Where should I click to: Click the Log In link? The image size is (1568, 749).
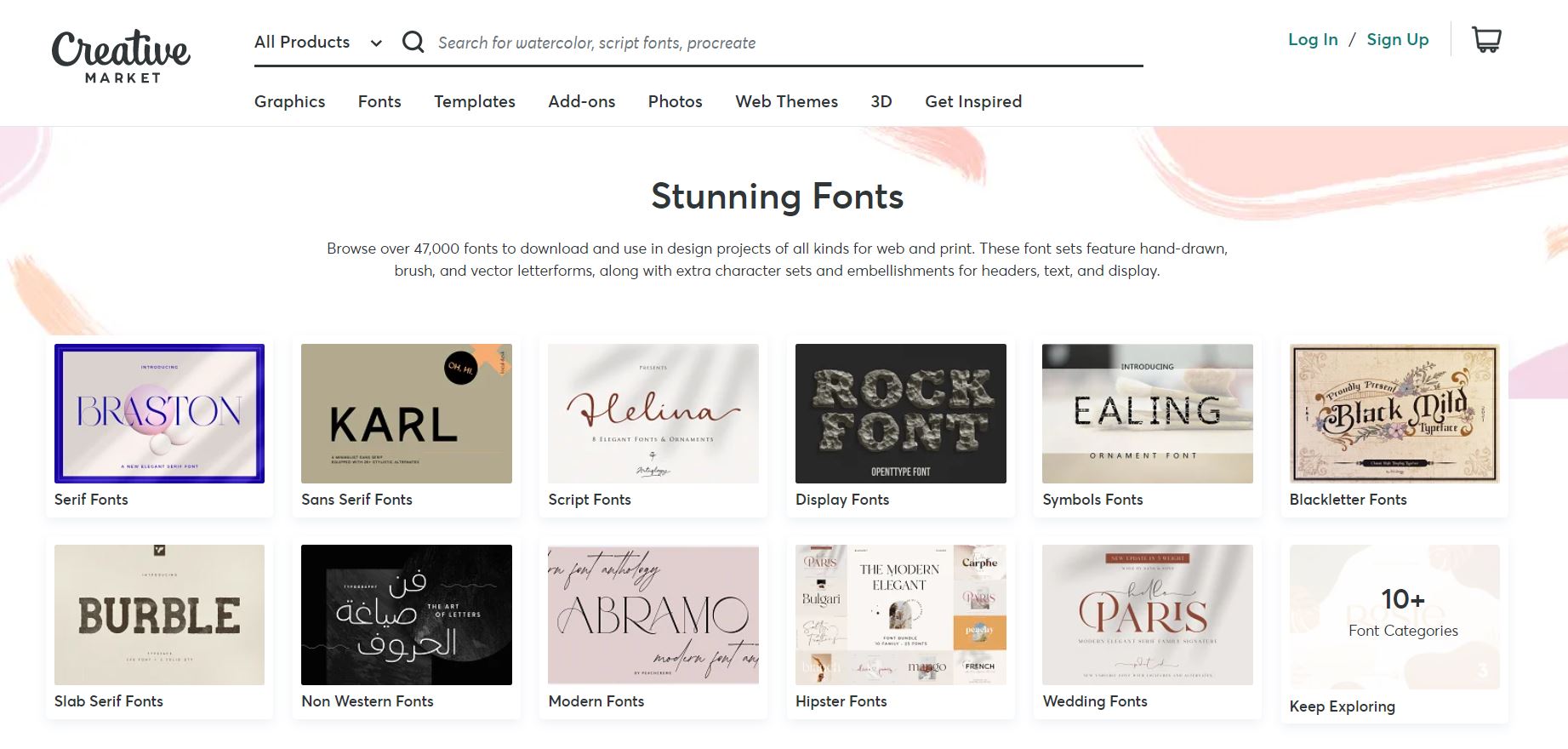tap(1313, 39)
